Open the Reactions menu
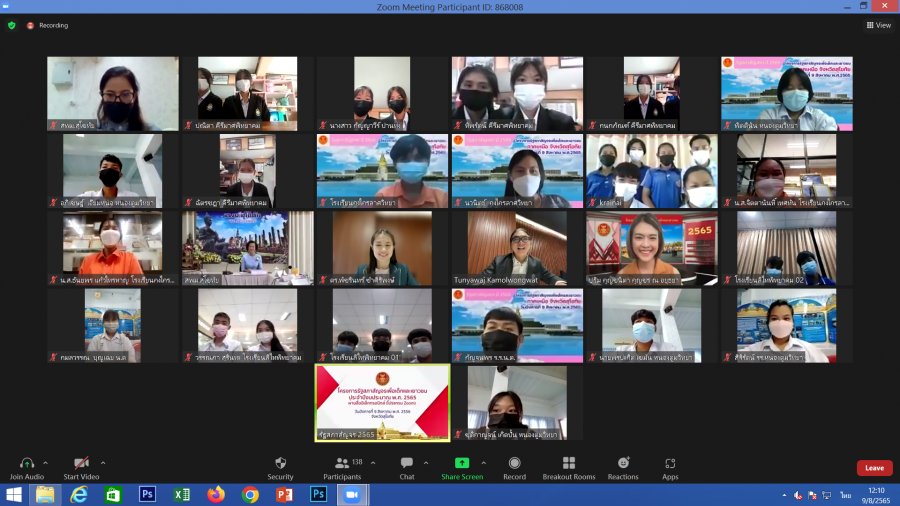Viewport: 900px width, 506px height. (x=623, y=463)
